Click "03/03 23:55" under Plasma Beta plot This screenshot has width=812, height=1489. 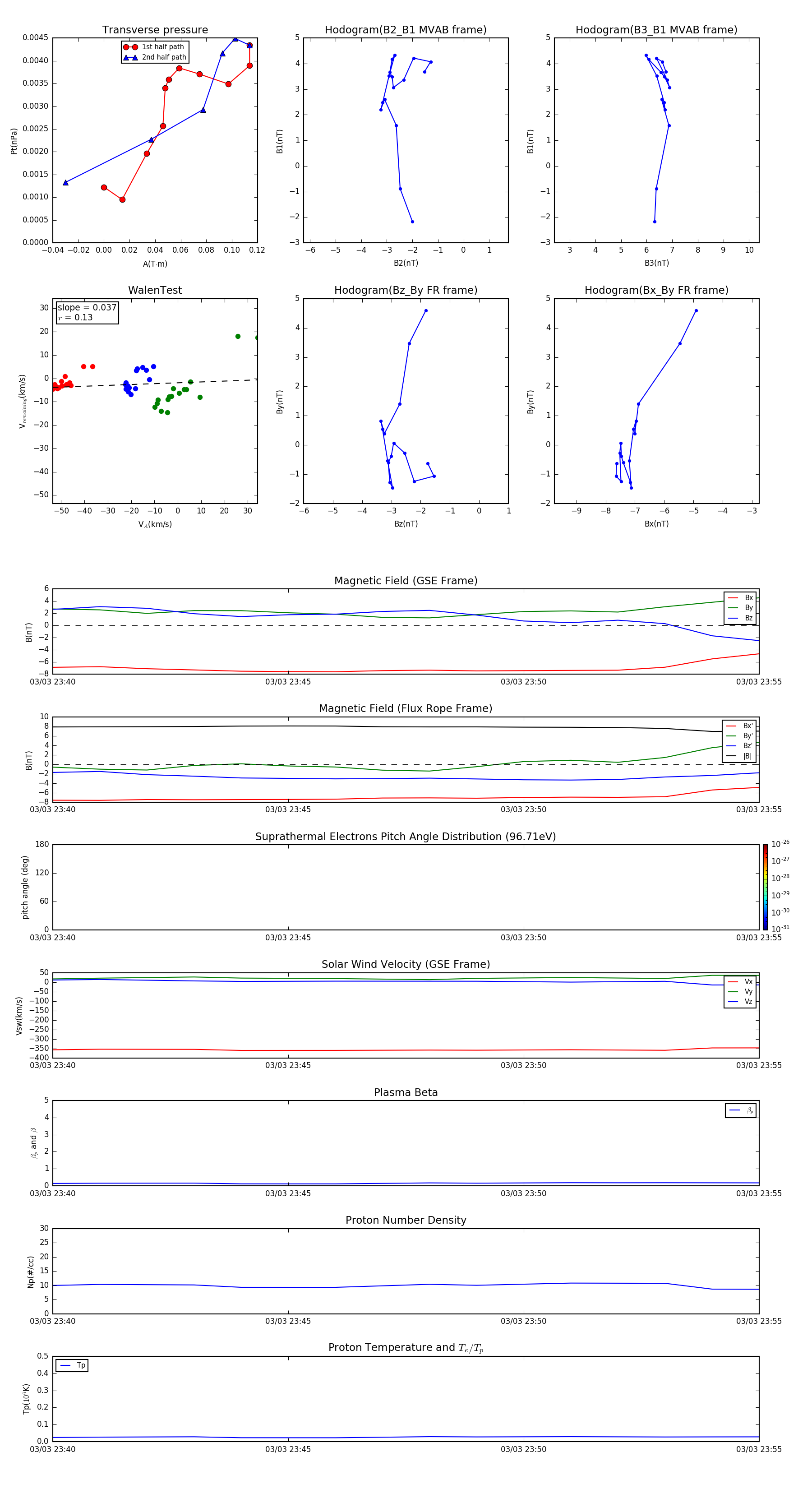pyautogui.click(x=759, y=1193)
